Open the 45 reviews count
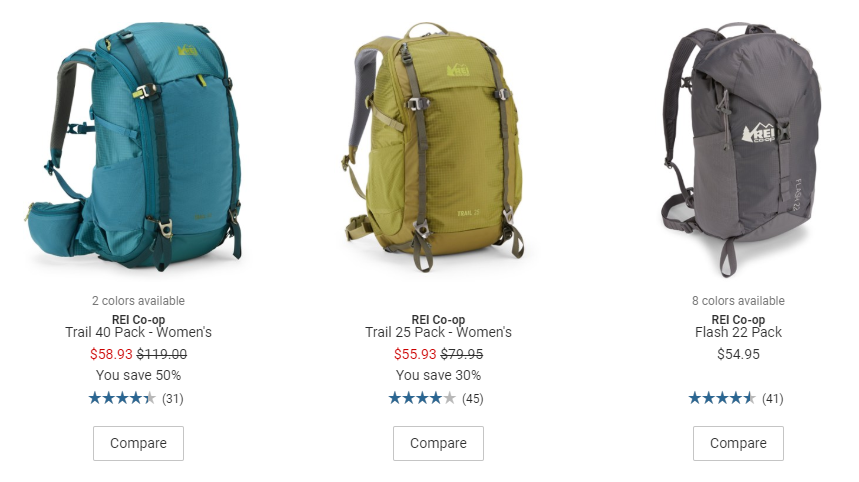The height and width of the screenshot is (482, 859). 473,399
